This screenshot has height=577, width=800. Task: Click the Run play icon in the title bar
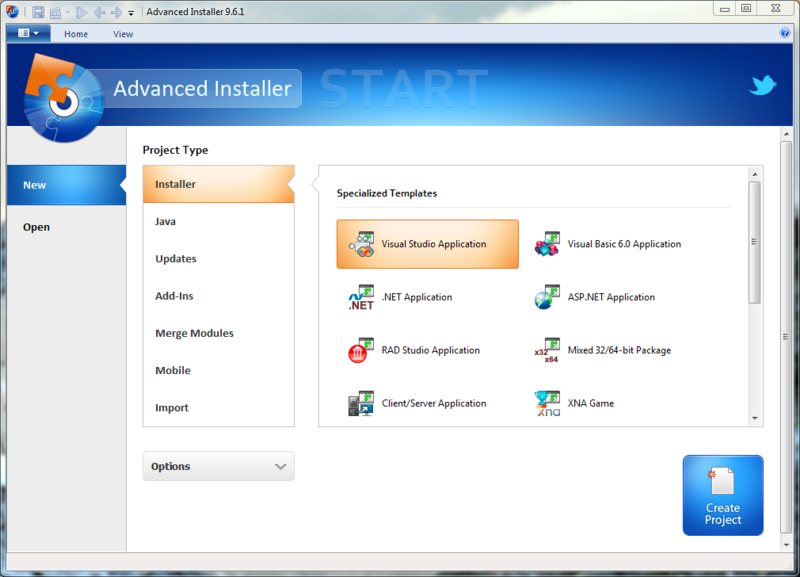(x=82, y=12)
